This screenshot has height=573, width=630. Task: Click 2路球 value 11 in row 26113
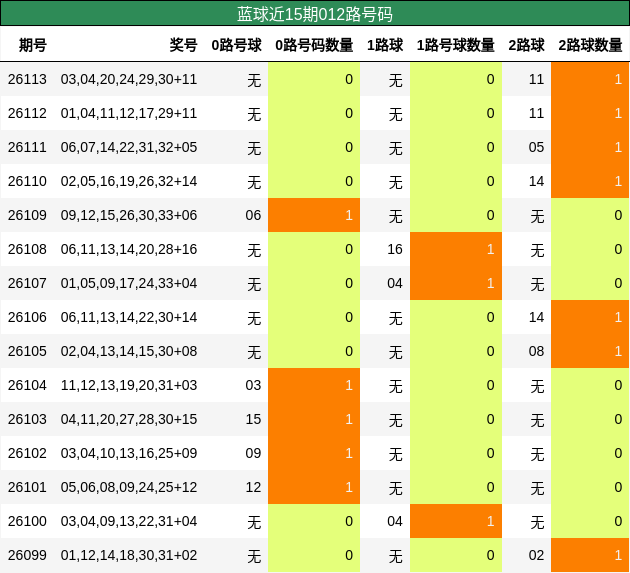tap(536, 79)
